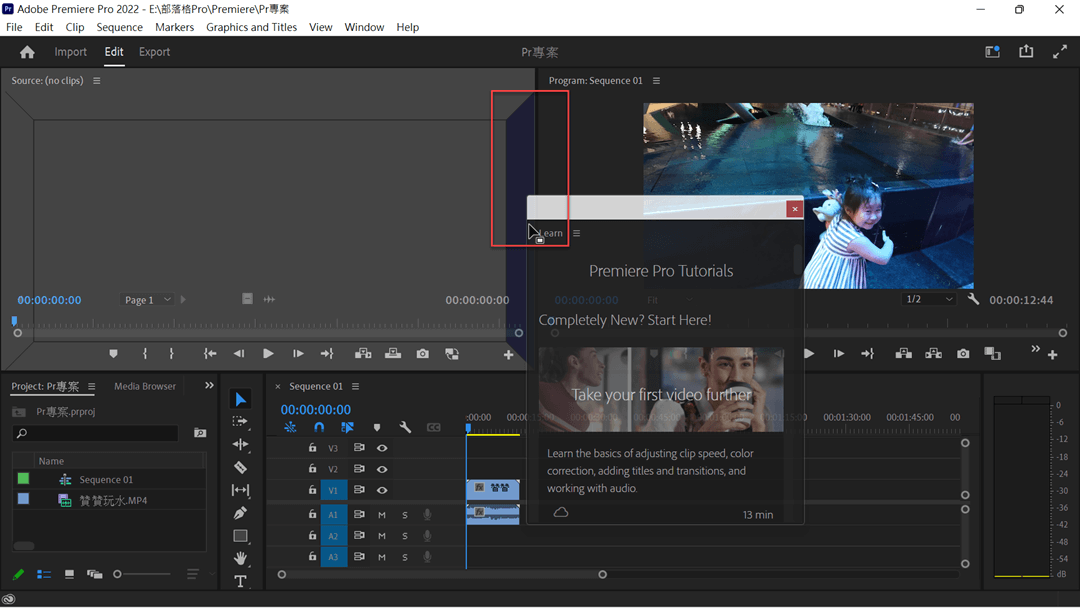Select the Rectangle tool
The height and width of the screenshot is (608, 1080).
(240, 536)
